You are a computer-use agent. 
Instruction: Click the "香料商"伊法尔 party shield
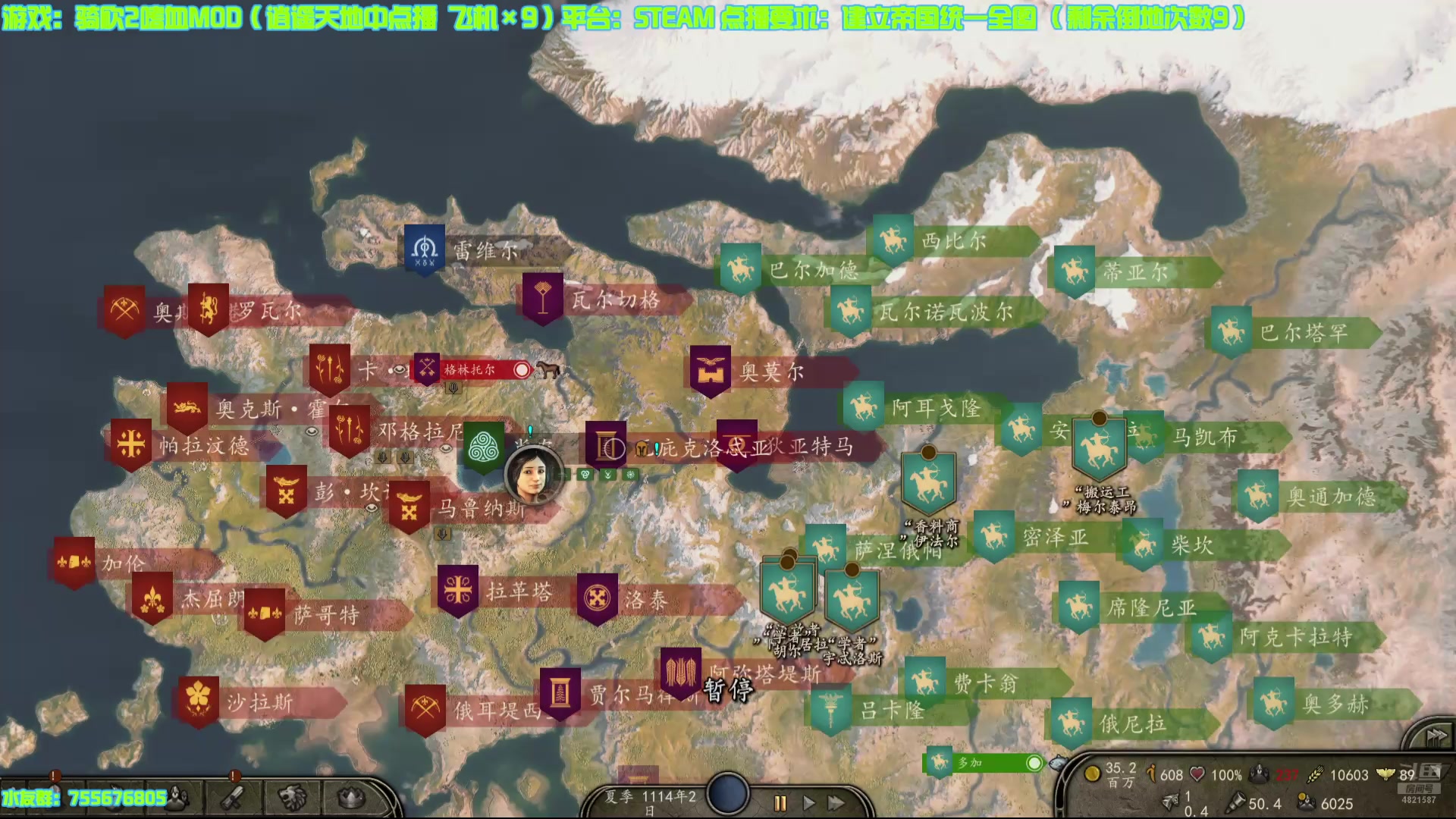point(928,482)
